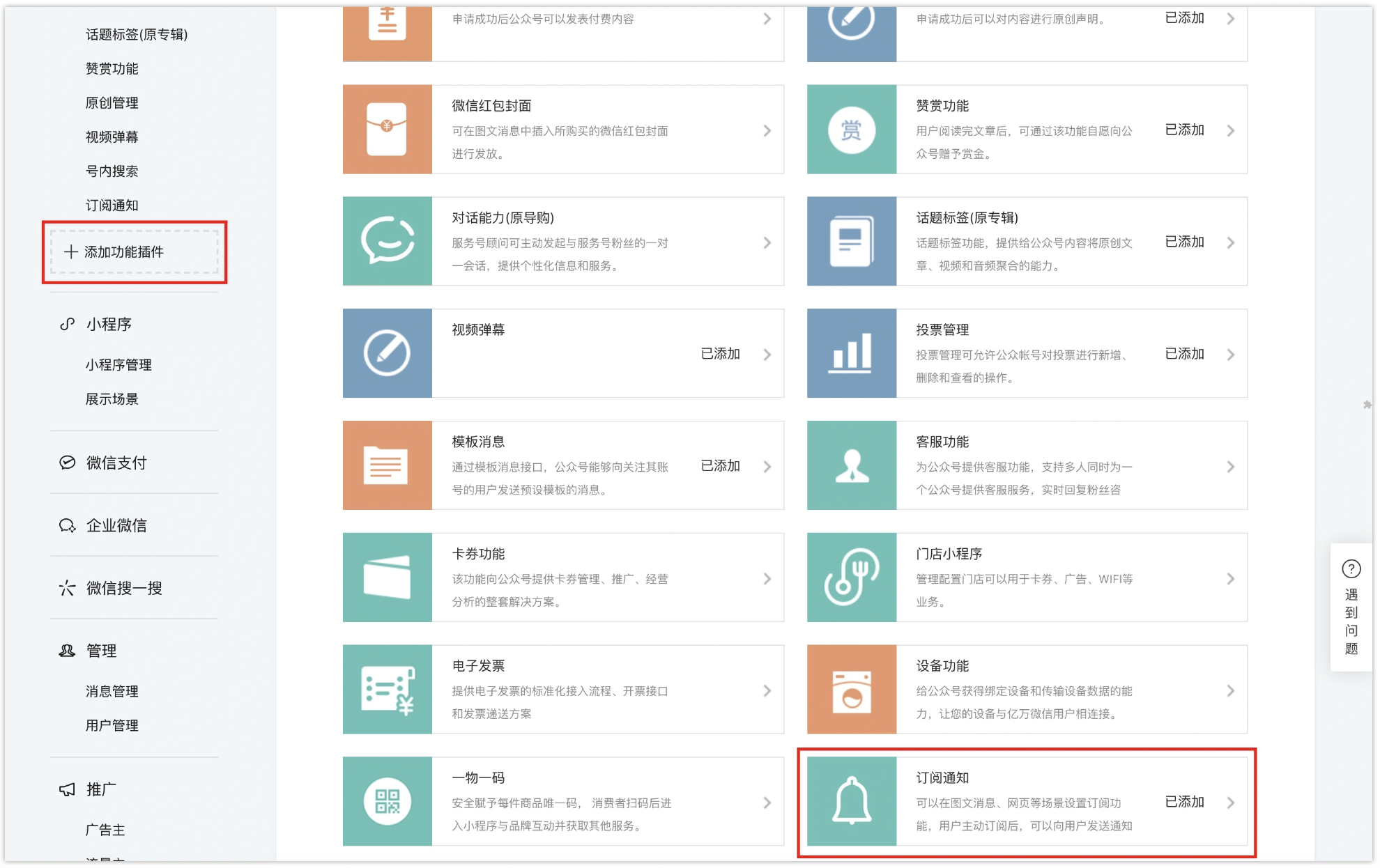Open the 模板消息 card title

coord(478,442)
